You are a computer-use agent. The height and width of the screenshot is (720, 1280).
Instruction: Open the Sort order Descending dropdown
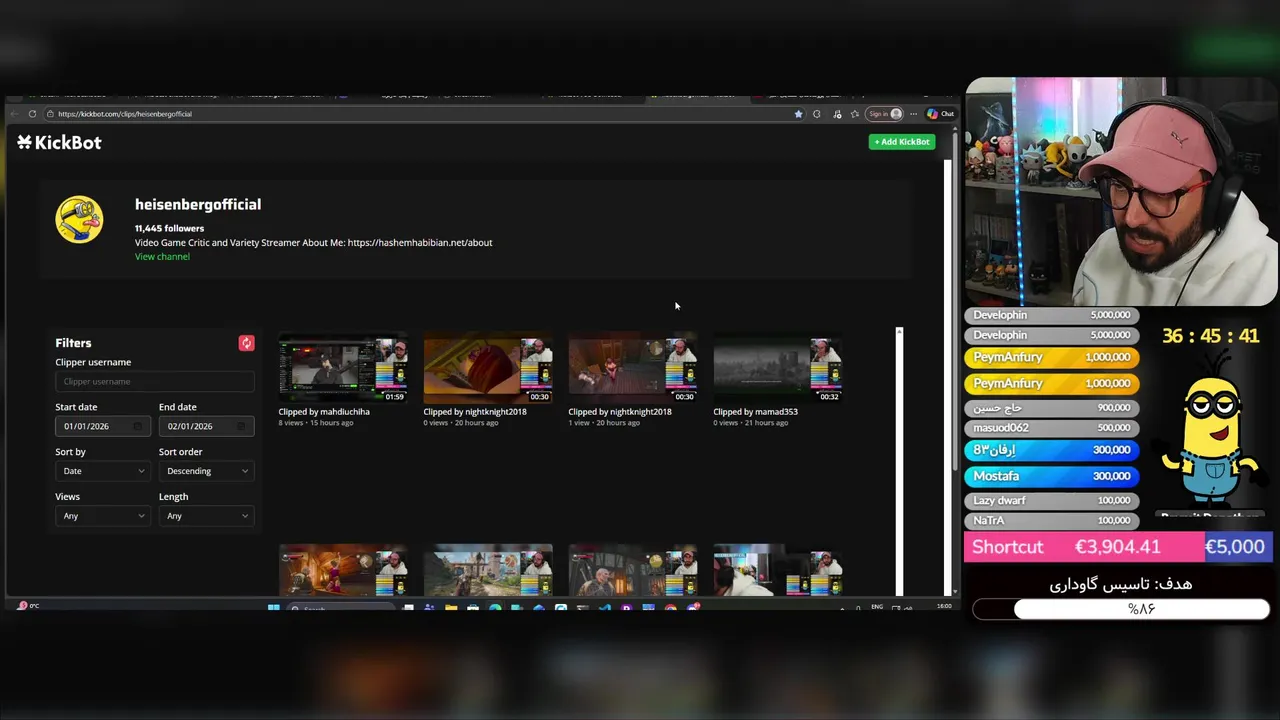206,471
